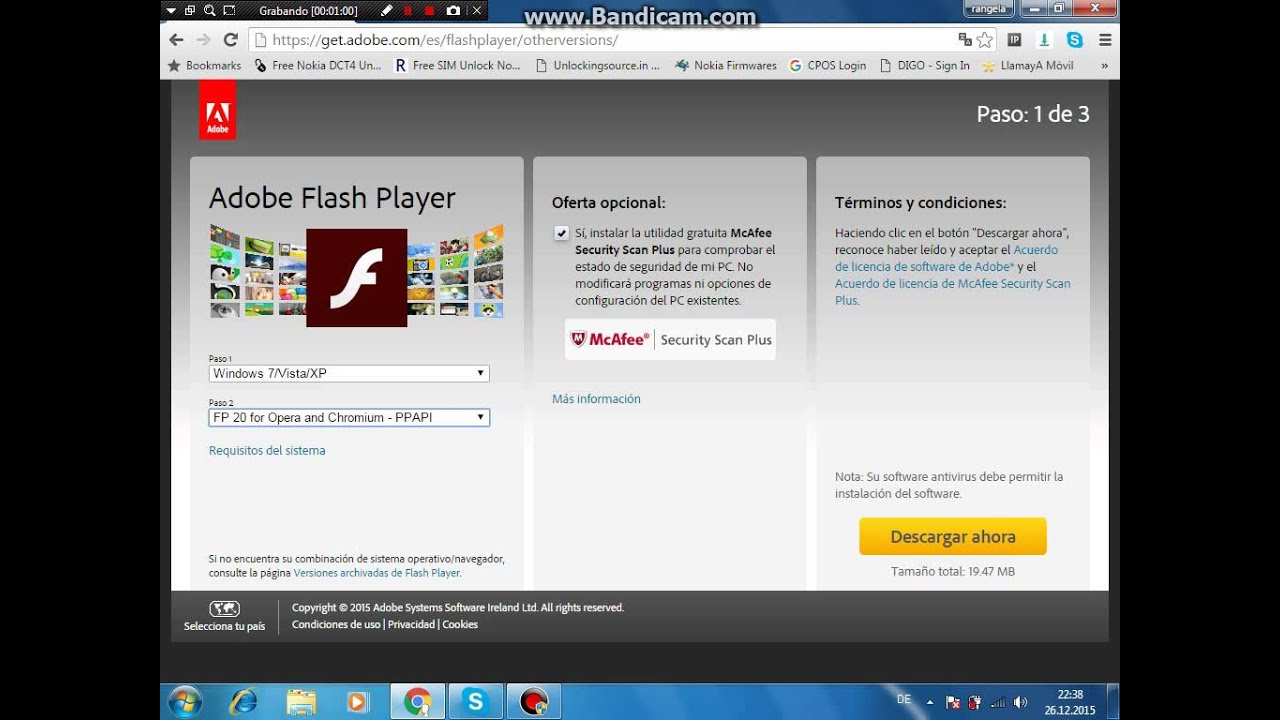Show more bookmarks chevron
Image resolution: width=1280 pixels, height=720 pixels.
tap(1104, 65)
